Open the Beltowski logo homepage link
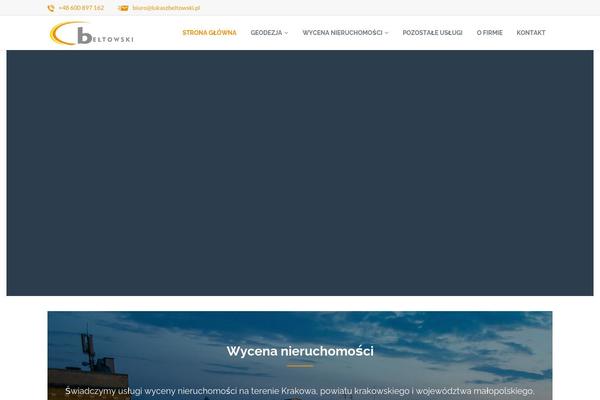 pyautogui.click(x=91, y=33)
